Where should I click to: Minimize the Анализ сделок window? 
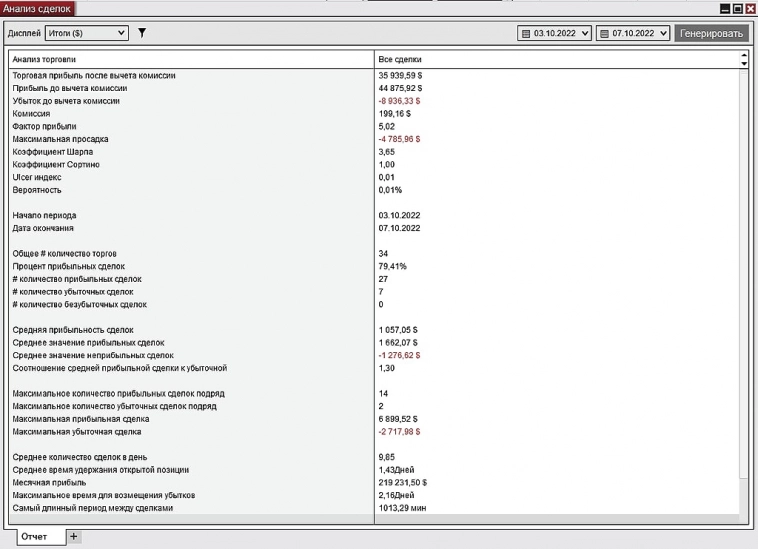725,8
